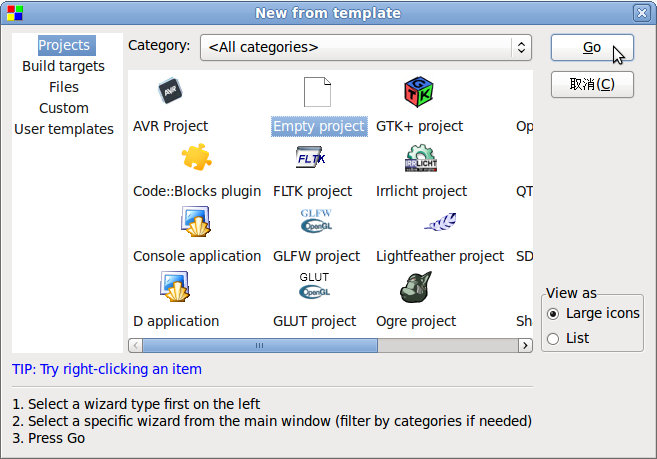
Task: Click the 'FLTK project' label
Action: pyautogui.click(x=313, y=191)
